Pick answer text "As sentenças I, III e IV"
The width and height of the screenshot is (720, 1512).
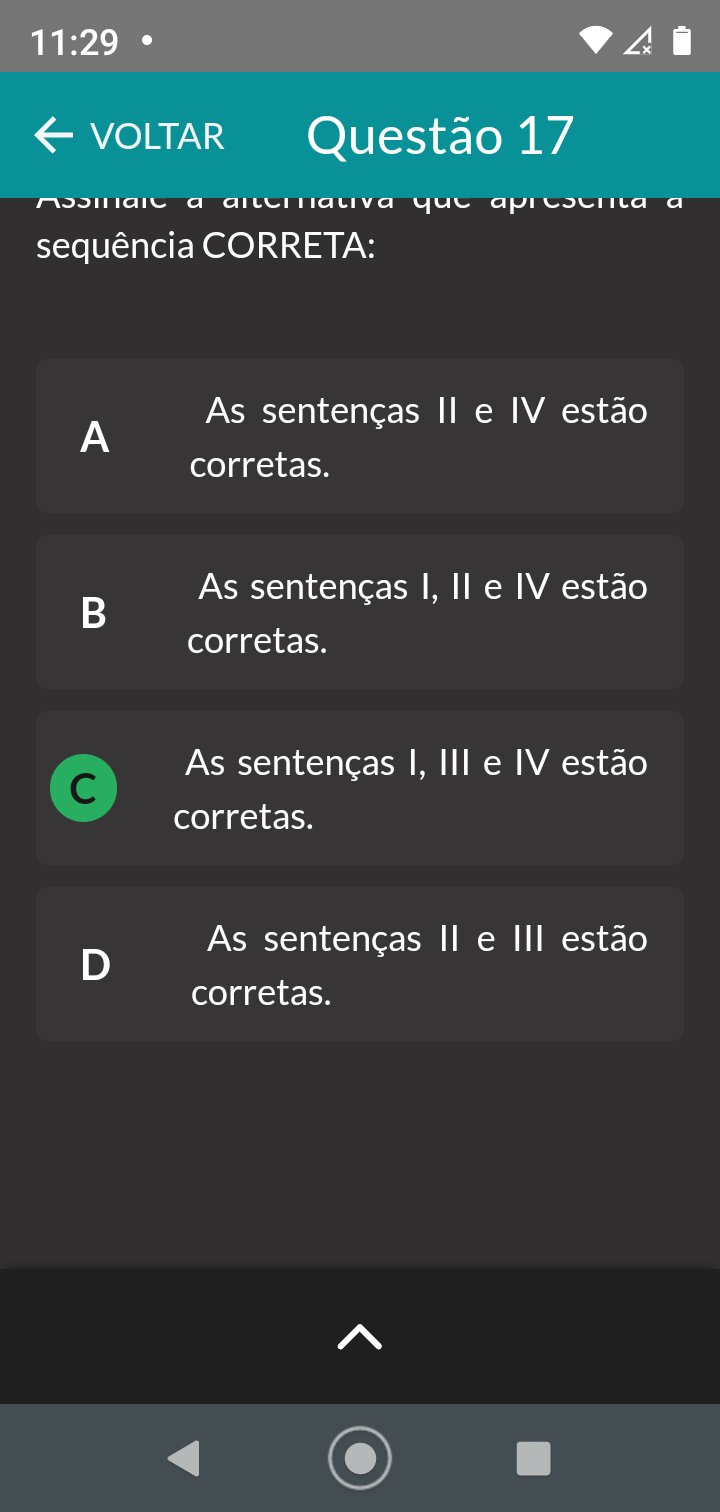410,789
